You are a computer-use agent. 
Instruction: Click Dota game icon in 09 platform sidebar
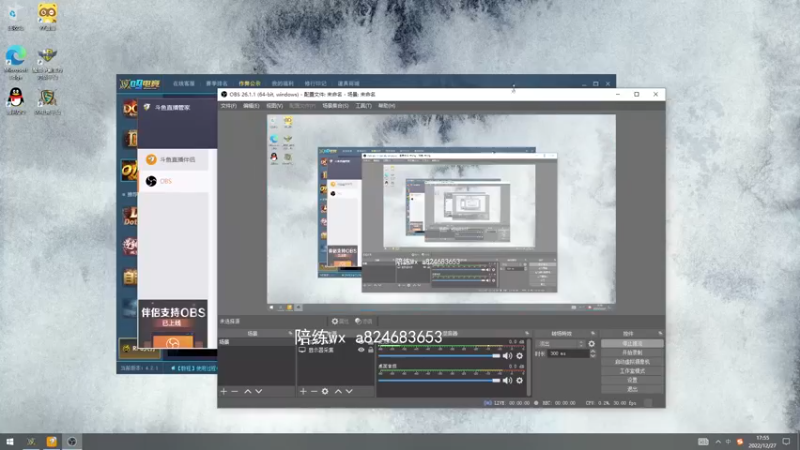pos(130,216)
